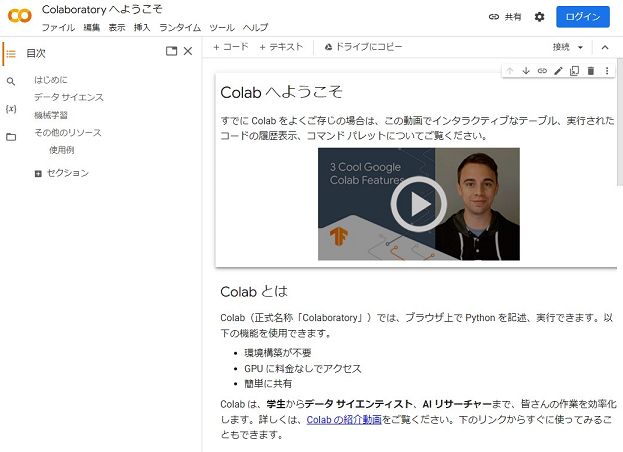
Task: Open the 挿入 menu
Action: pyautogui.click(x=142, y=27)
